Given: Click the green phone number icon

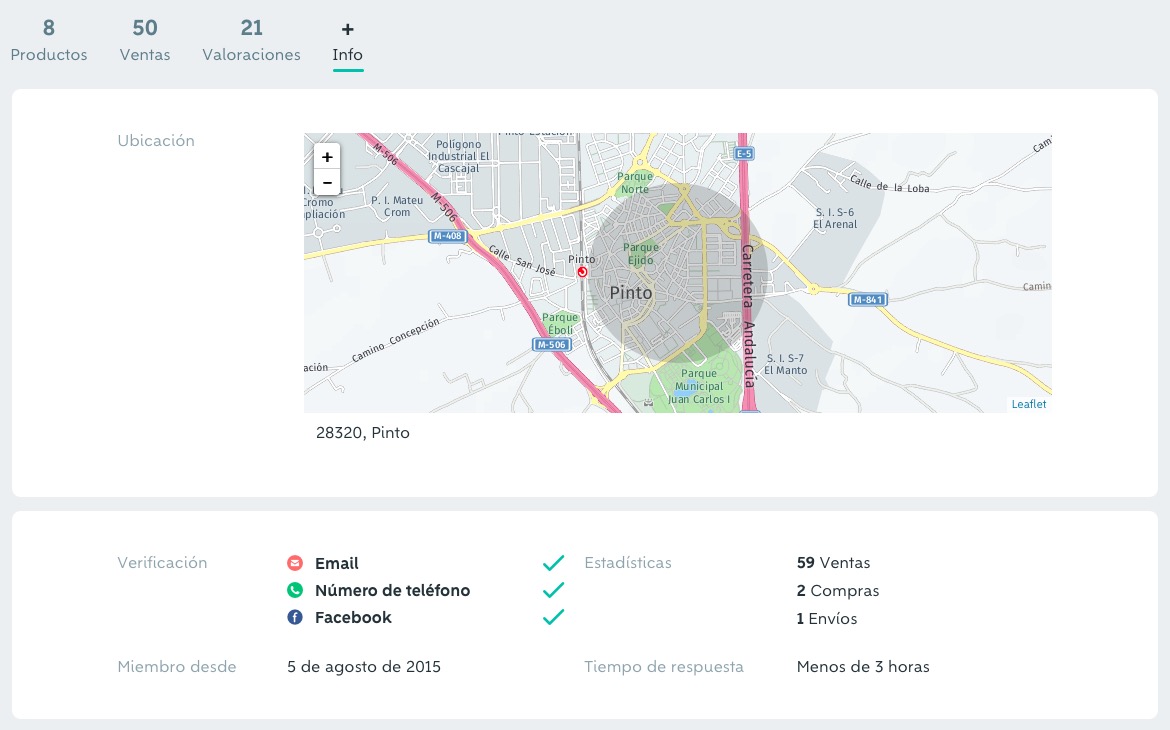Looking at the screenshot, I should point(295,590).
